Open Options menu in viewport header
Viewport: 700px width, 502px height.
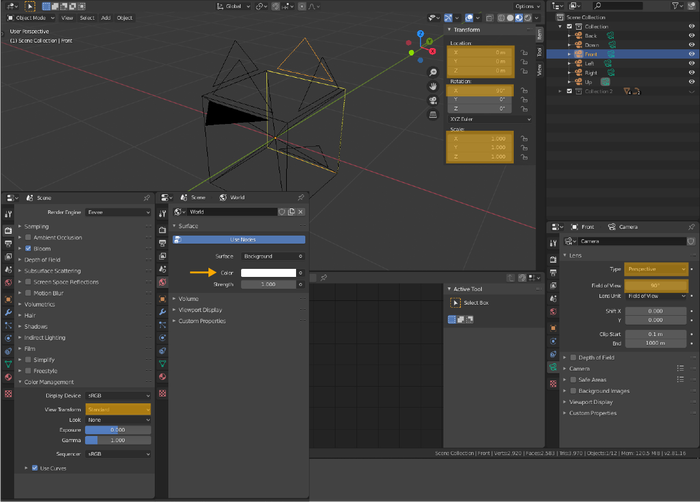(527, 6)
